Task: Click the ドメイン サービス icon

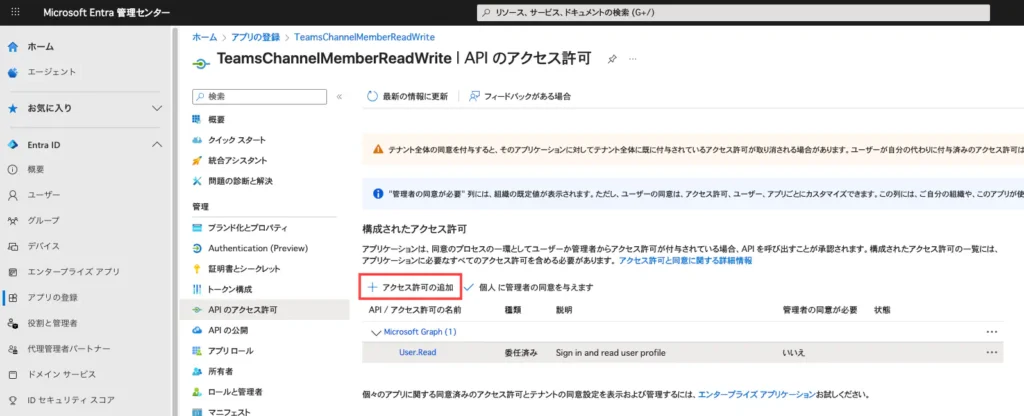Action: 12,374
